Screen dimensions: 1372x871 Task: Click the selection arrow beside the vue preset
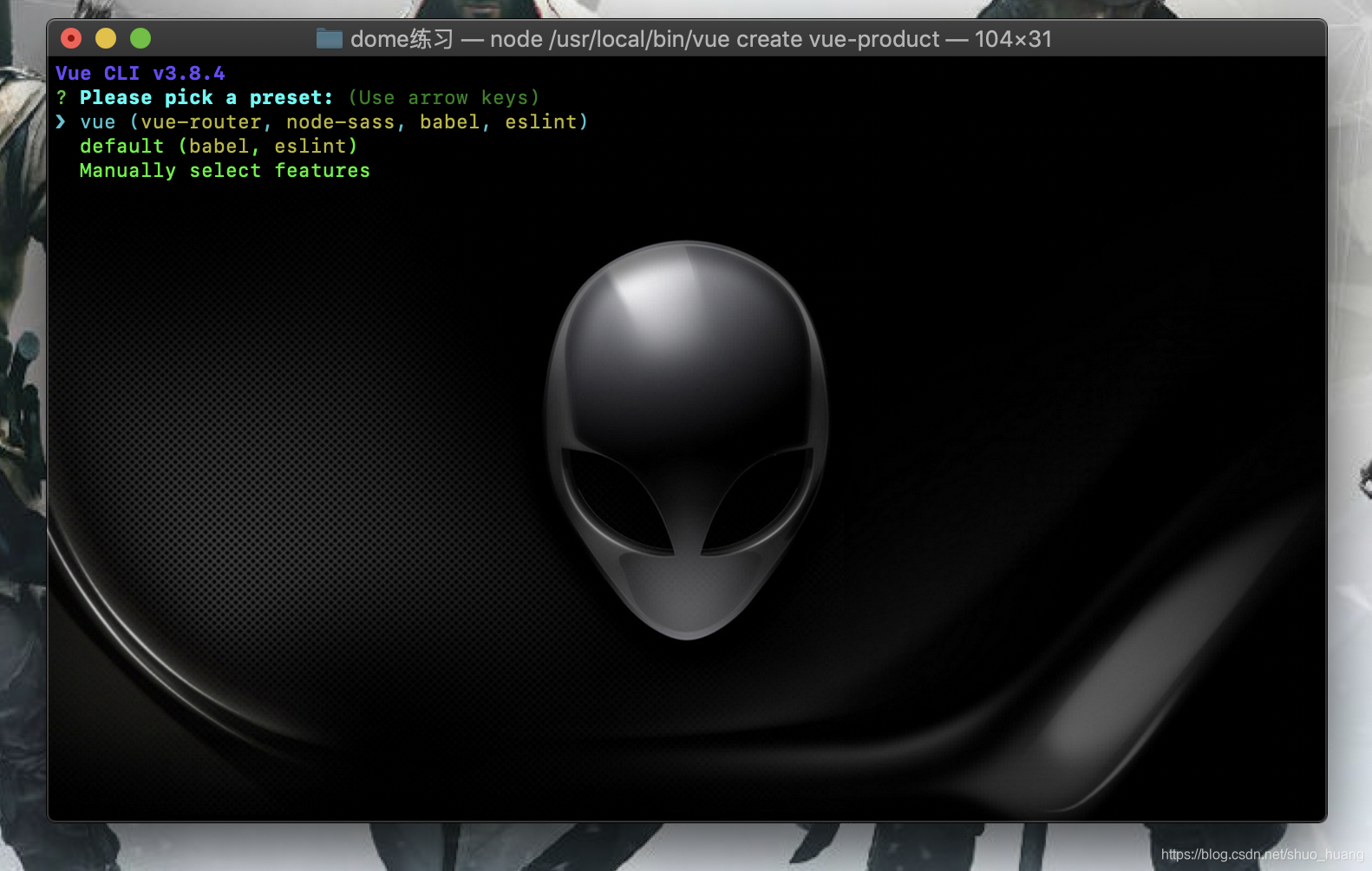pyautogui.click(x=61, y=121)
